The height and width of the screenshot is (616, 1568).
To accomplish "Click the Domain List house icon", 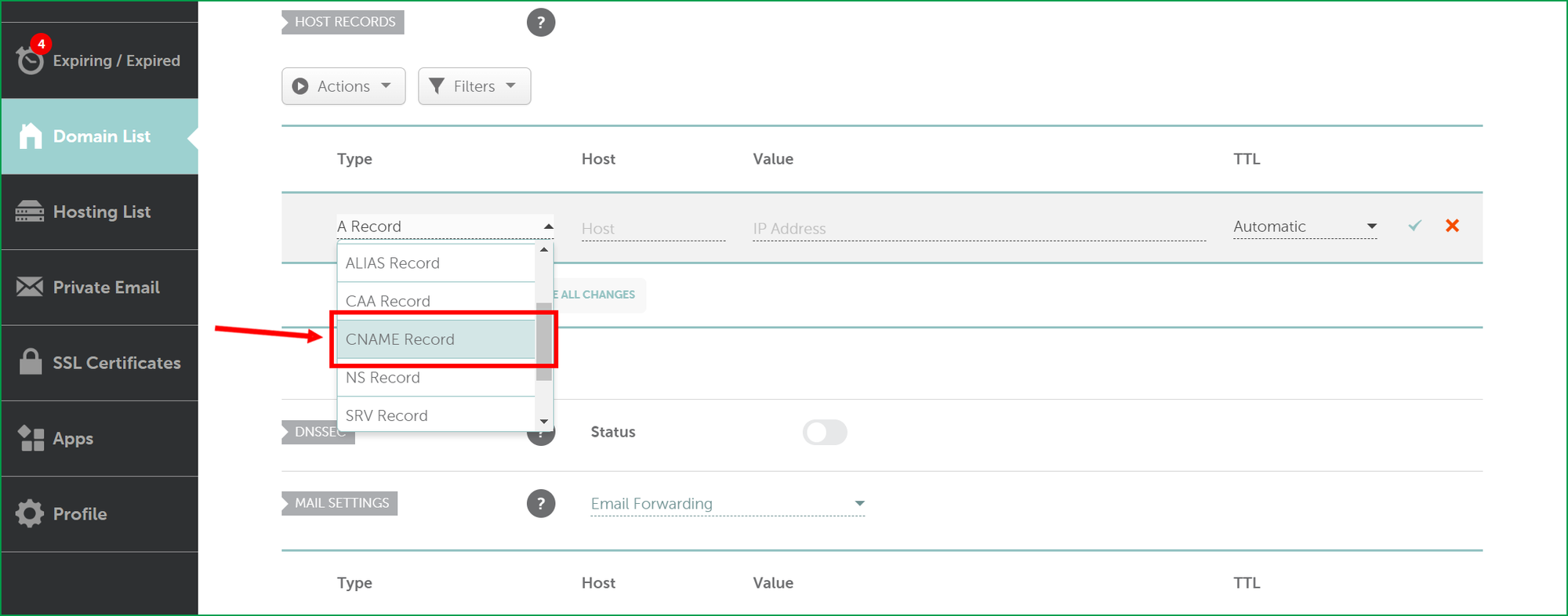I will [31, 136].
